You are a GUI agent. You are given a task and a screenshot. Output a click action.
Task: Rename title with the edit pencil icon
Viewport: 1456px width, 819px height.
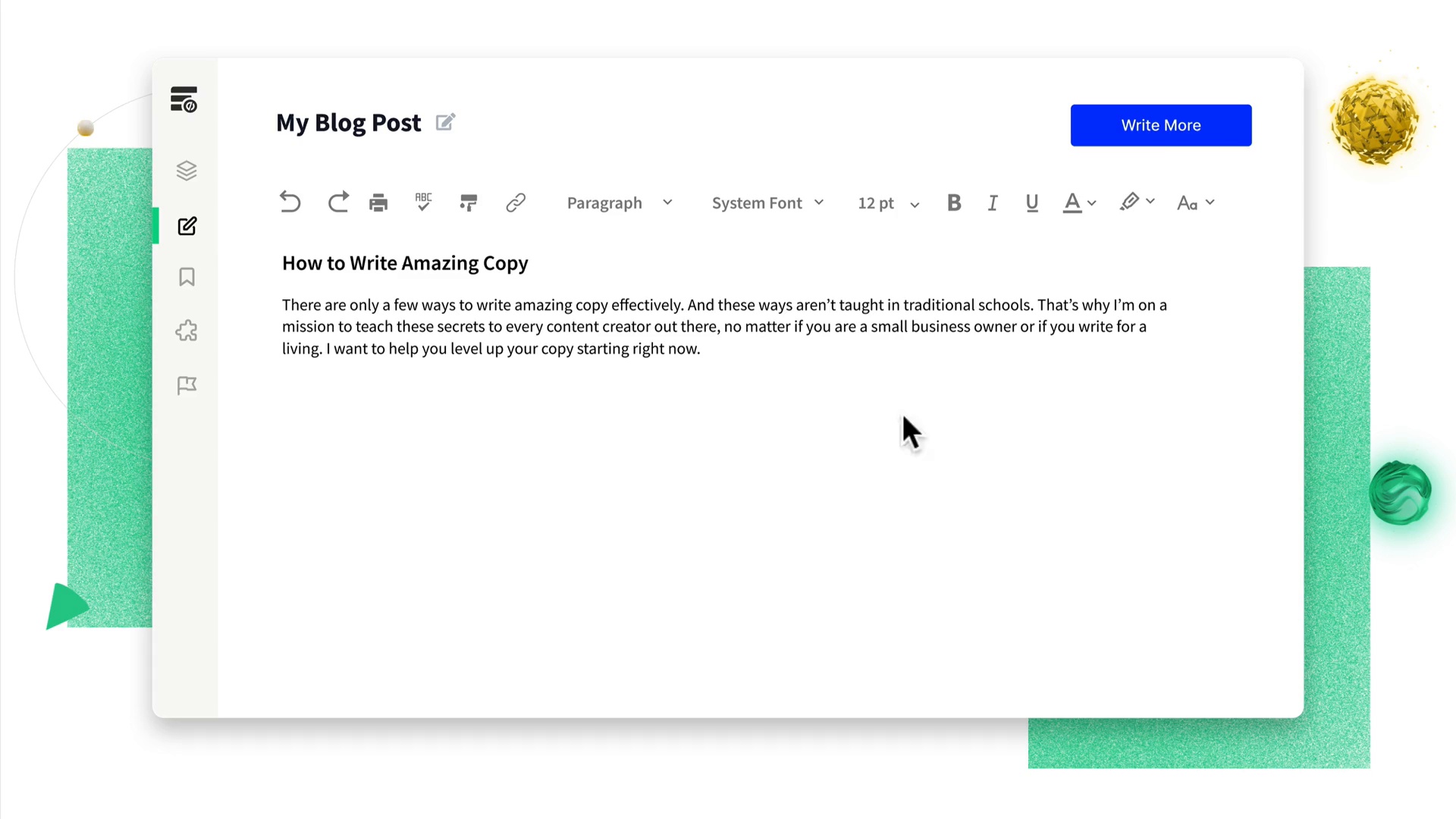point(446,122)
